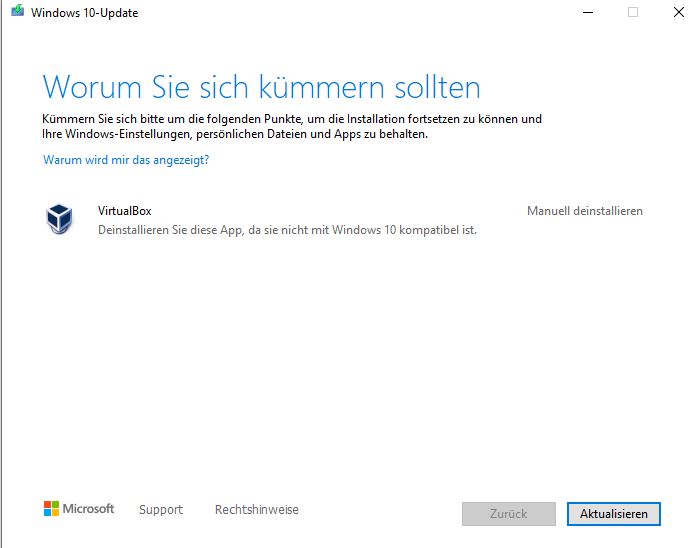Open the Support link
Image resolution: width=695 pixels, height=548 pixels.
[x=161, y=509]
